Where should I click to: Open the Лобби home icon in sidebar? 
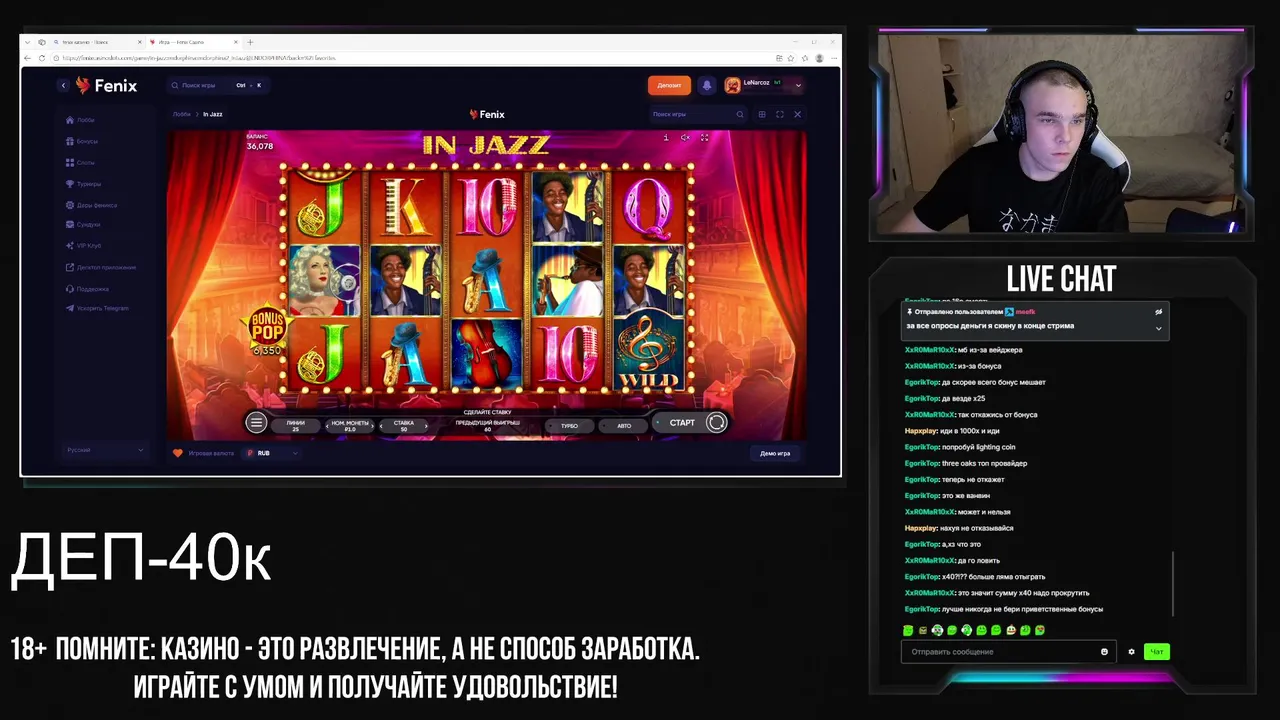pos(70,120)
